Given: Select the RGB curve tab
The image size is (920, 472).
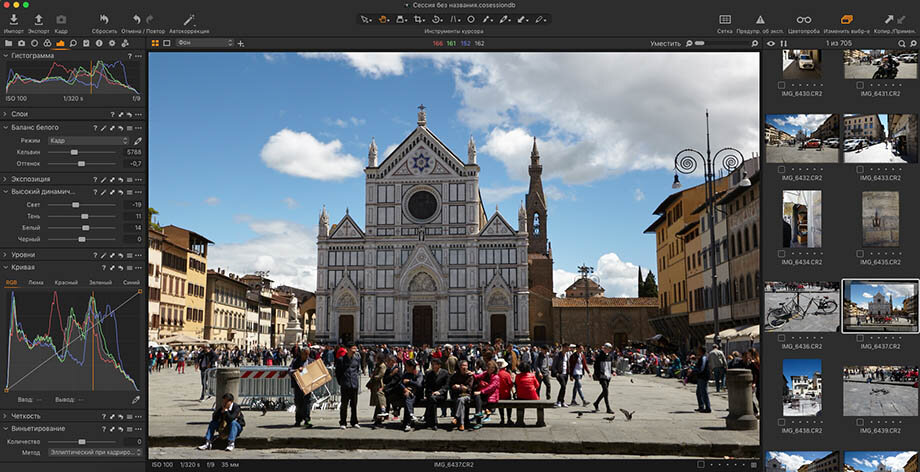Looking at the screenshot, I should coord(11,283).
